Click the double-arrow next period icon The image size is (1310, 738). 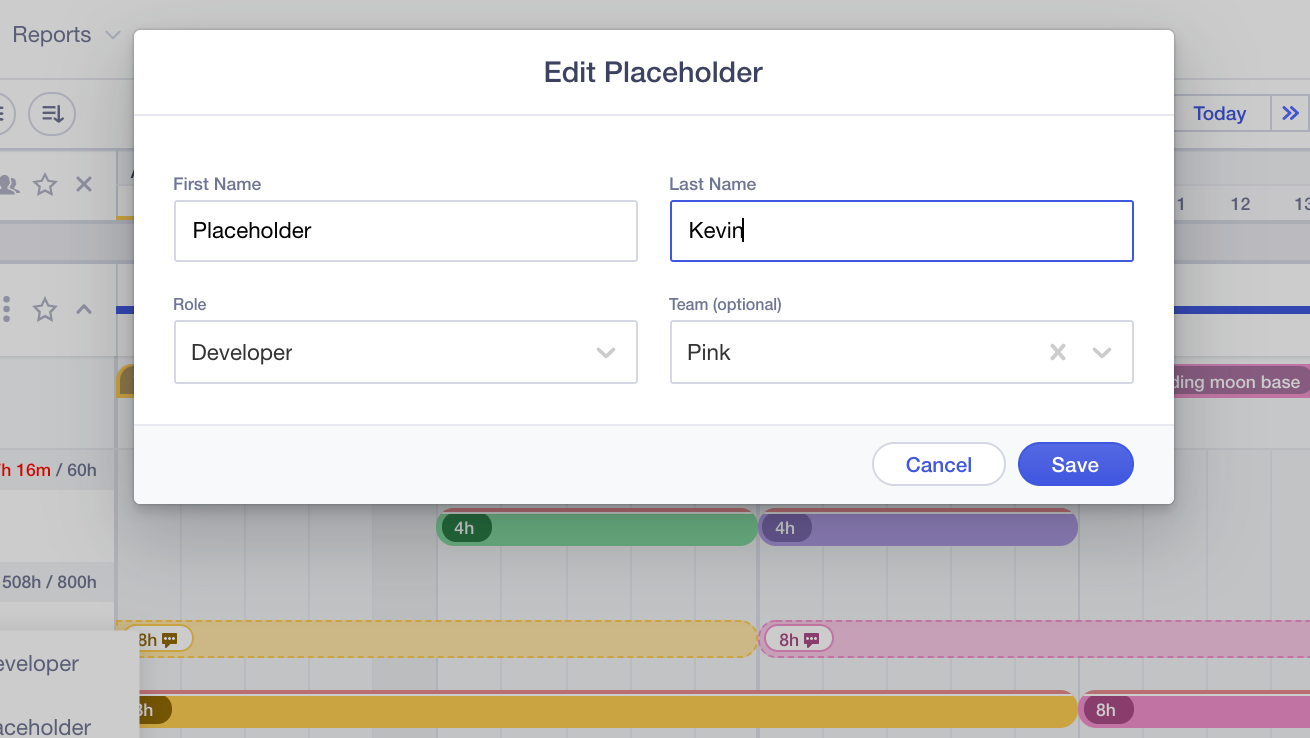pos(1290,113)
